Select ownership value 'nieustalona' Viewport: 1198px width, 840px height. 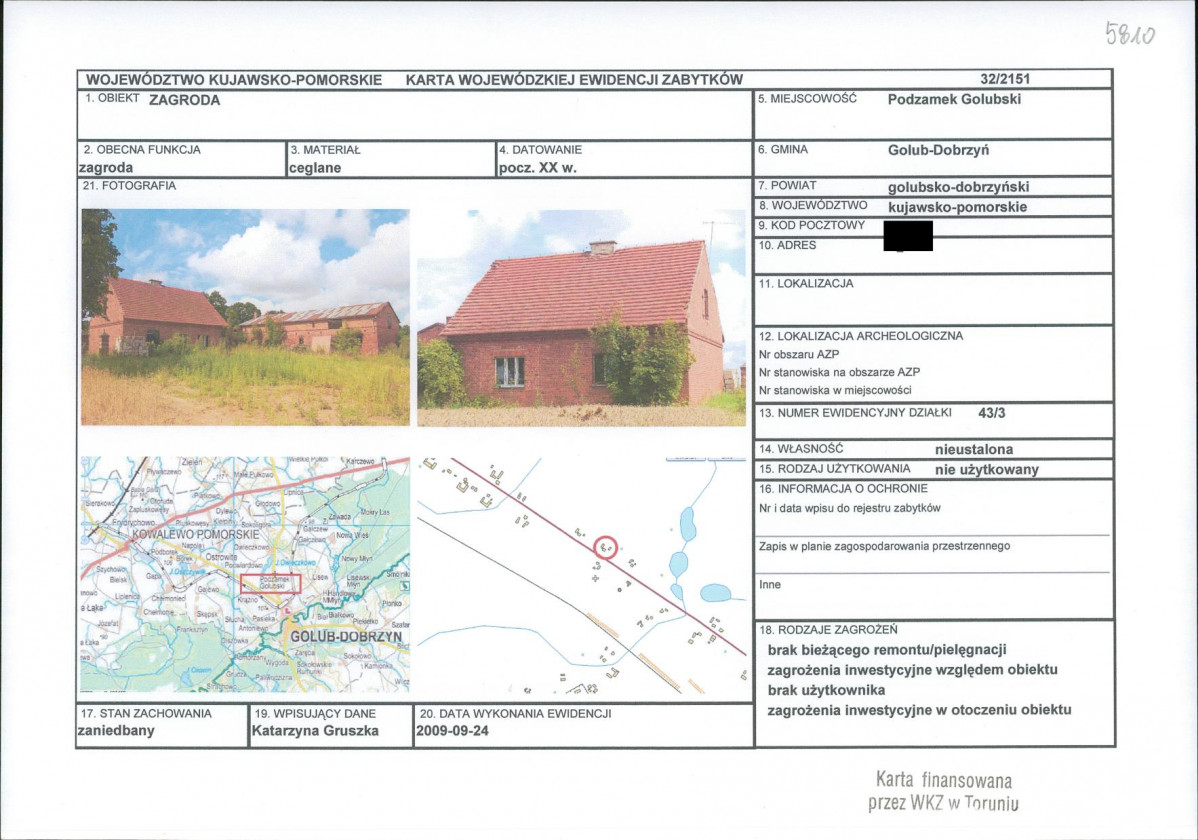pyautogui.click(x=974, y=449)
